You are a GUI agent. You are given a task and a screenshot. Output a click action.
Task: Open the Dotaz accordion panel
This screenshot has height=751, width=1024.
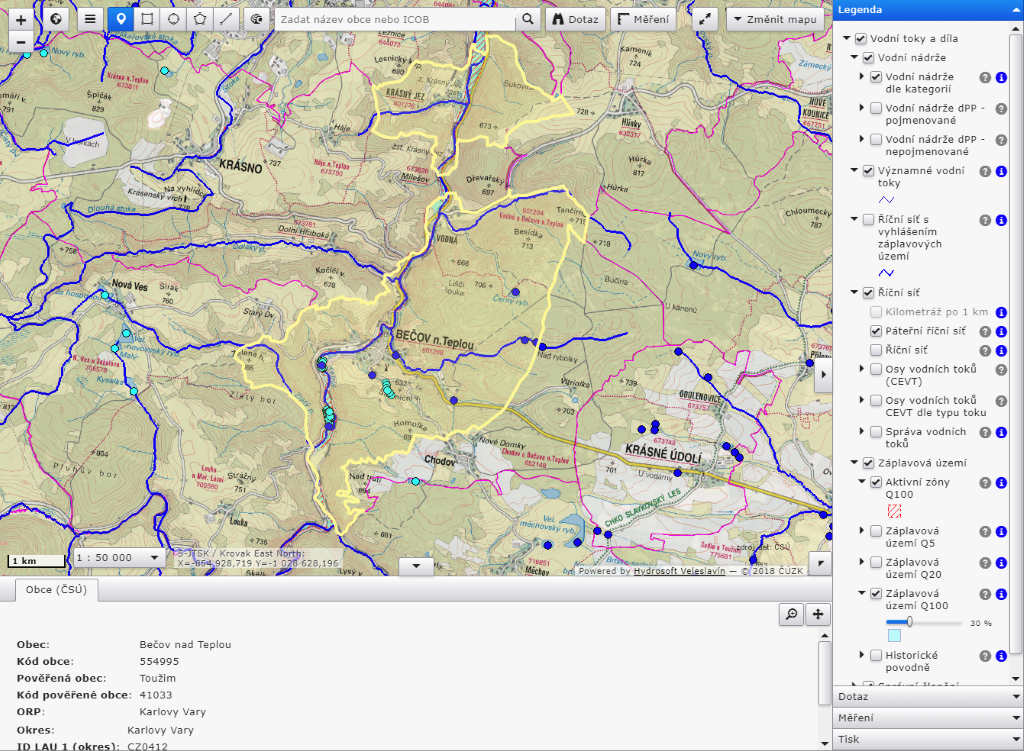(928, 697)
